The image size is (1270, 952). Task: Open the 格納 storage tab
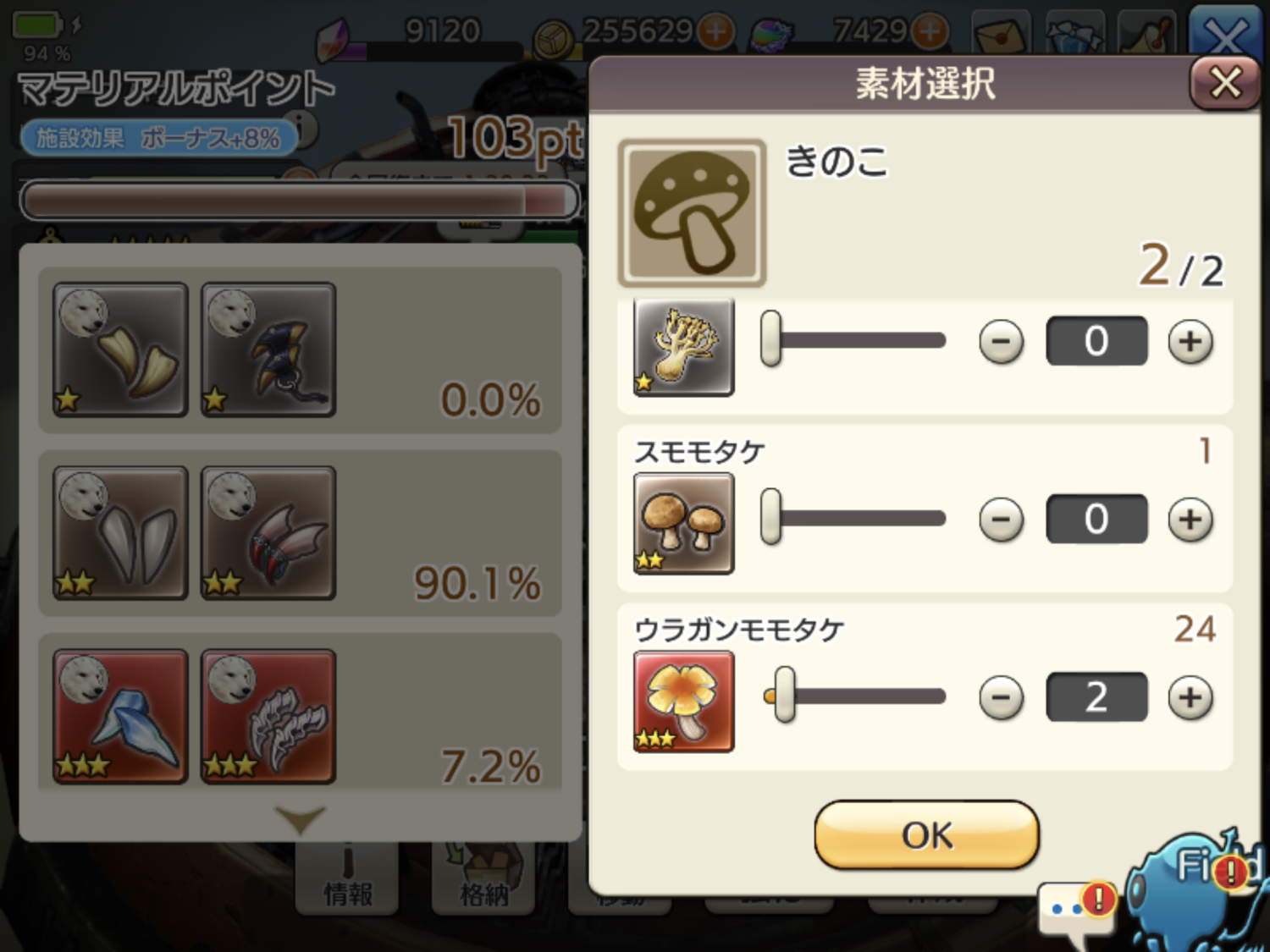(483, 880)
